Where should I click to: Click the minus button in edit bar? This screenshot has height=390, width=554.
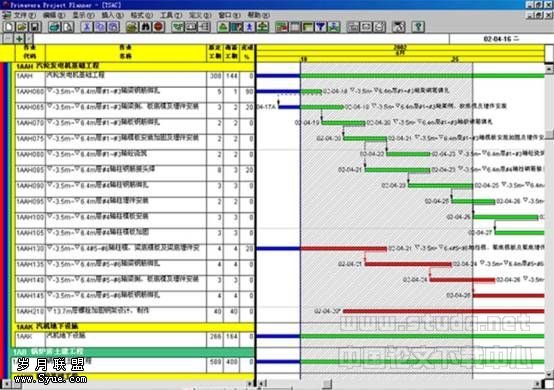click(x=8, y=39)
